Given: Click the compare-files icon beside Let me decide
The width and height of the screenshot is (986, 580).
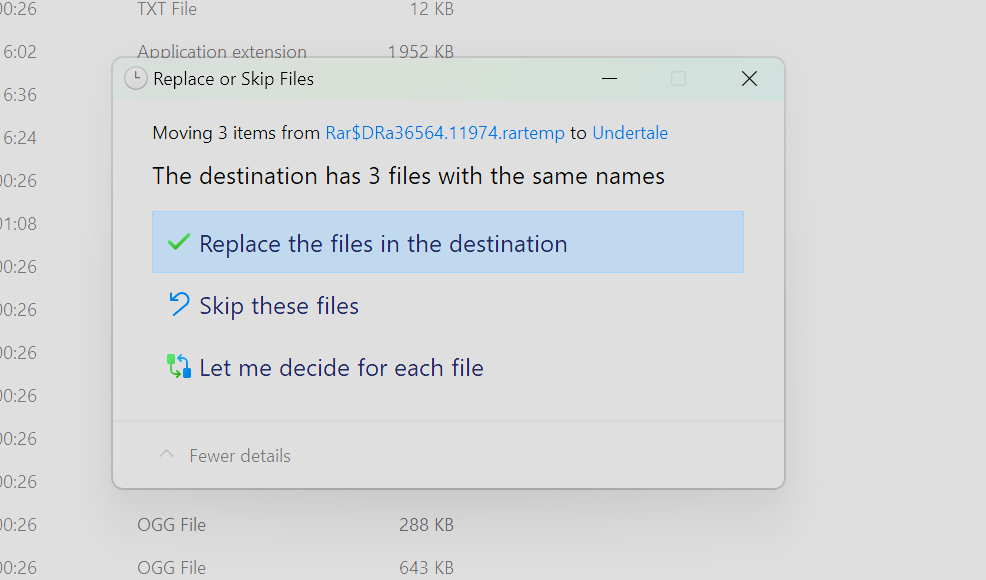Looking at the screenshot, I should [x=179, y=366].
